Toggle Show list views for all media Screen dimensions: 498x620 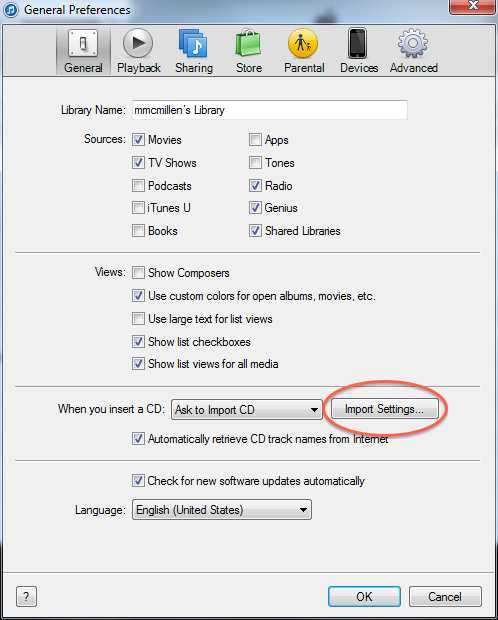[x=138, y=364]
